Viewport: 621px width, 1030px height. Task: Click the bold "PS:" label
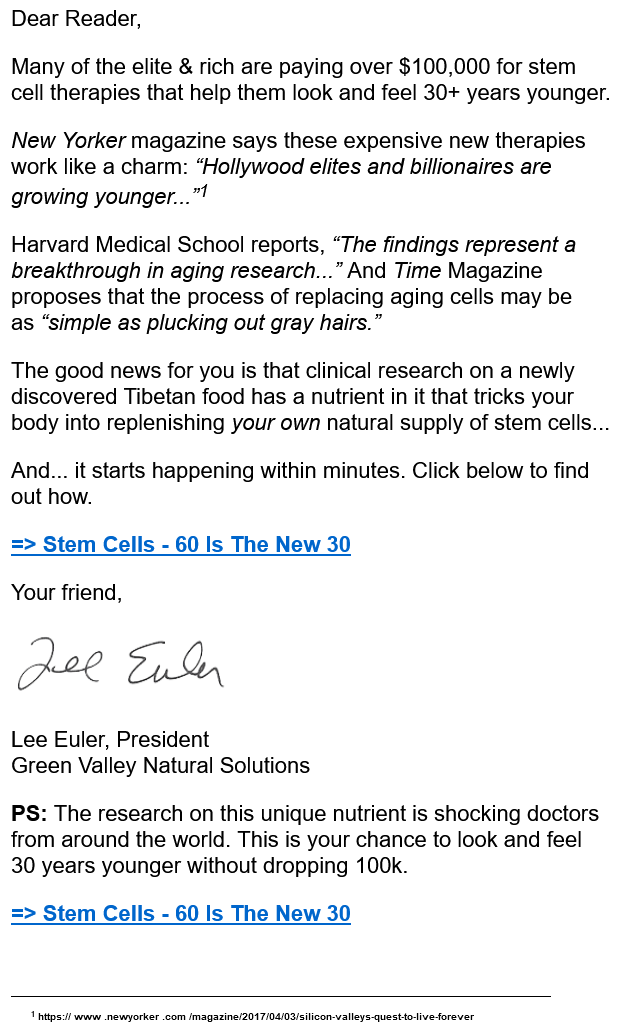30,814
